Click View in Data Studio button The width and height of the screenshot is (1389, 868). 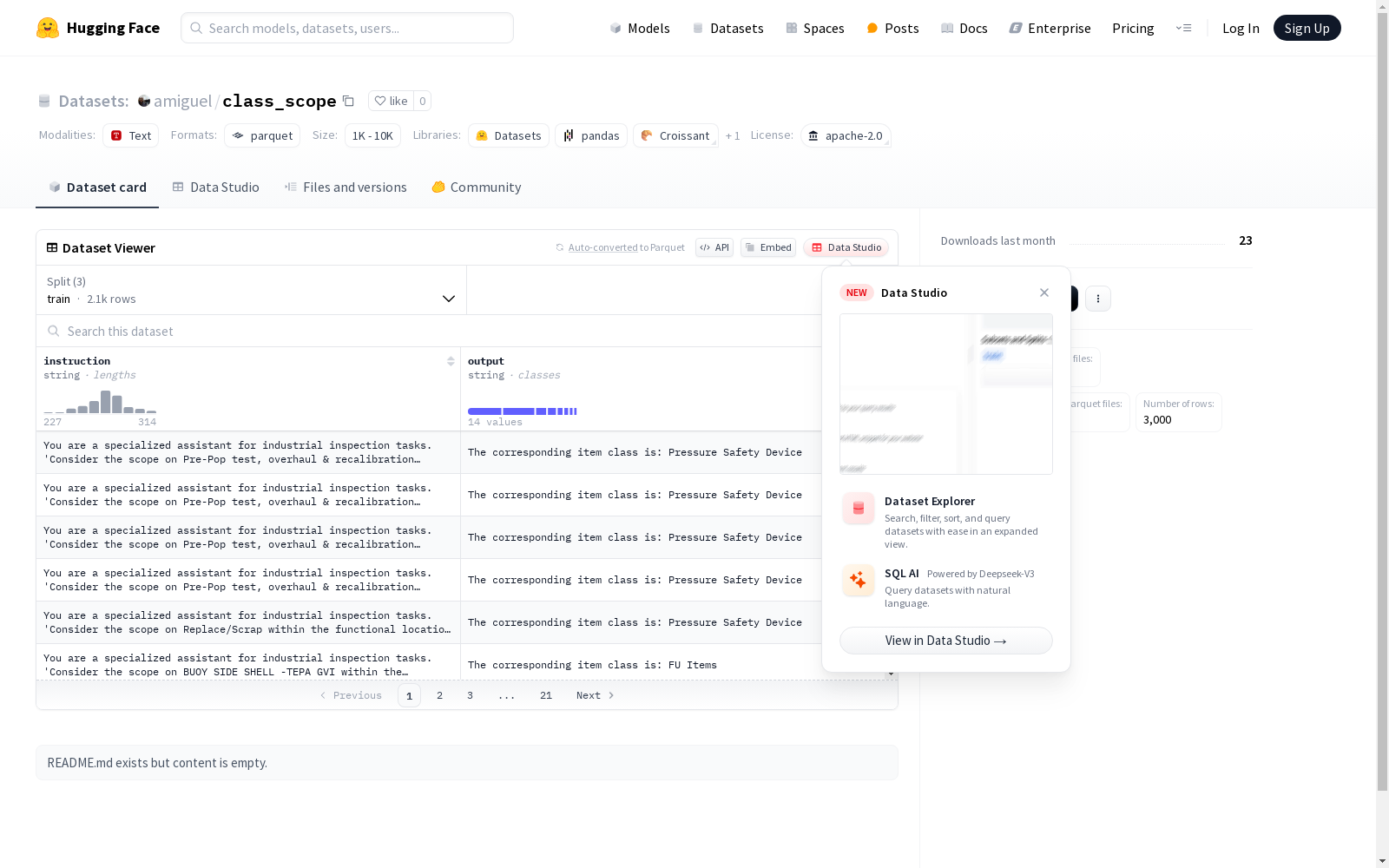point(946,641)
